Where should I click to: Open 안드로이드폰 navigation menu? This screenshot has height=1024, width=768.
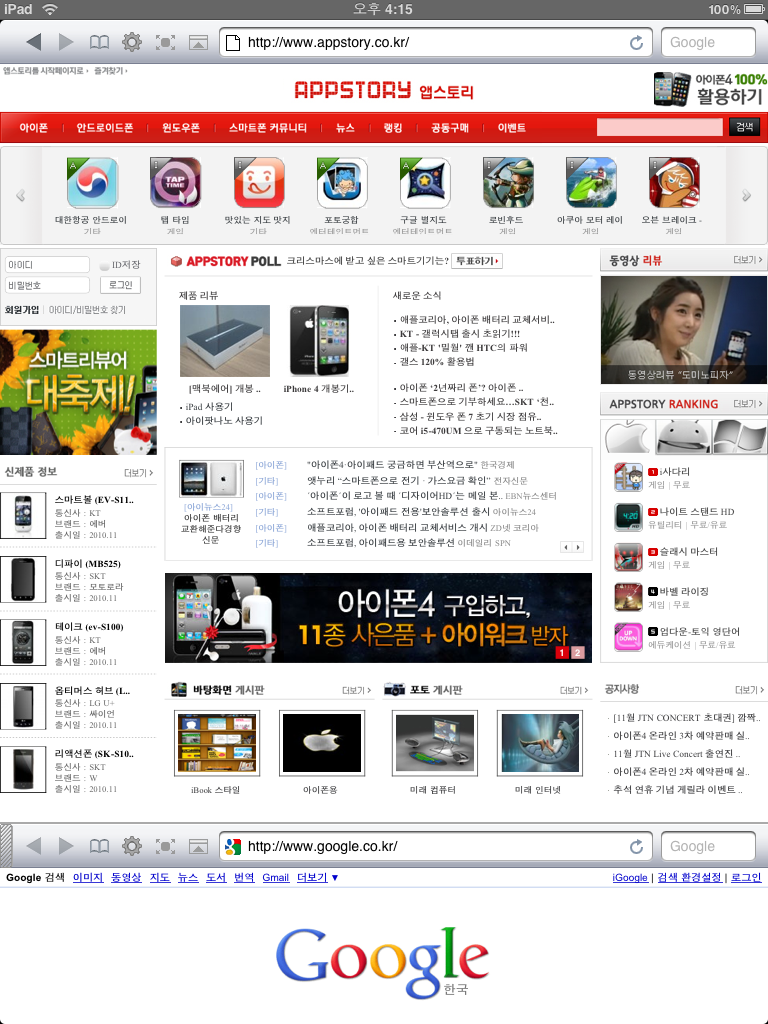104,128
